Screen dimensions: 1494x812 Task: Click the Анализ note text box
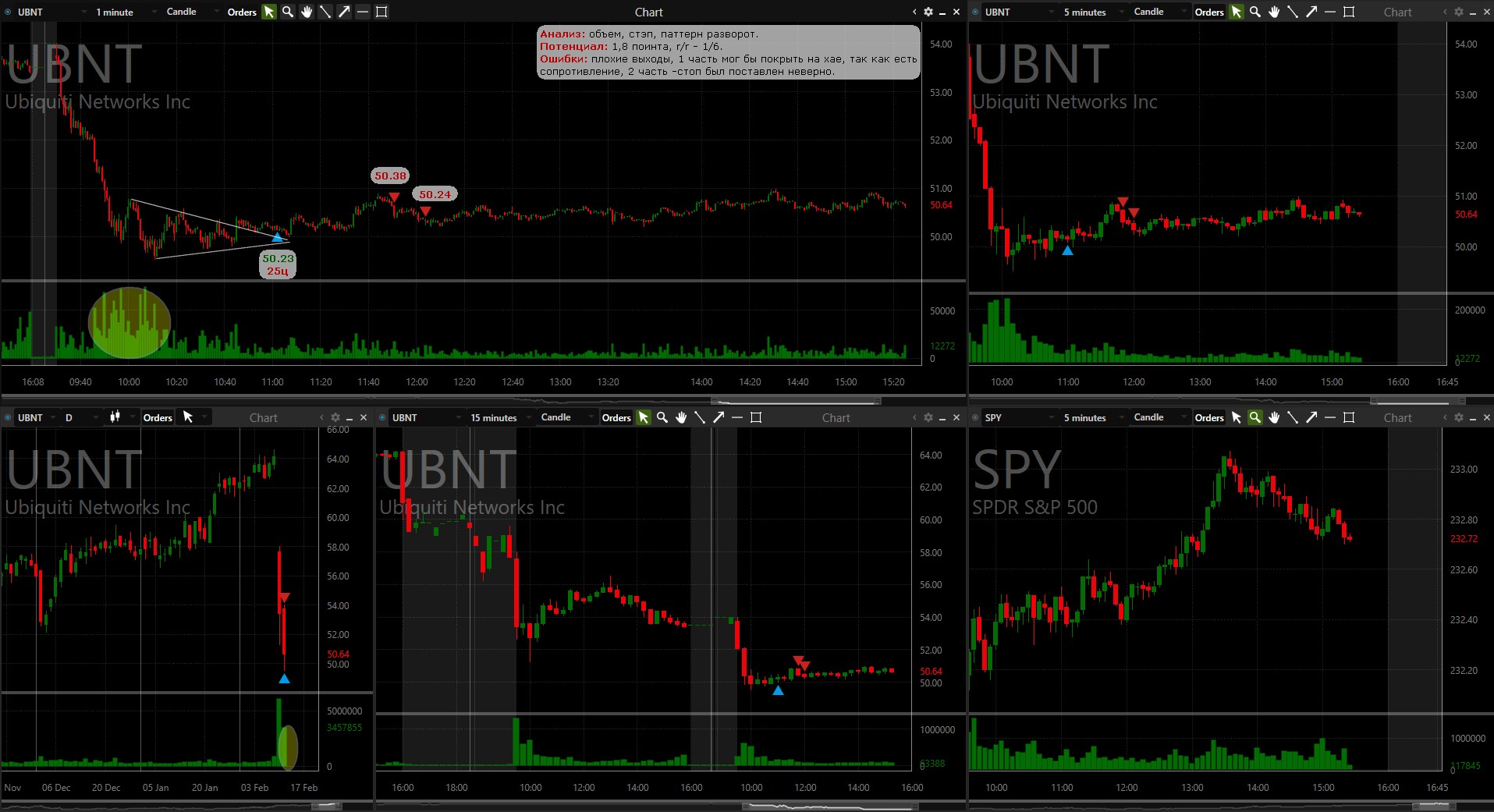[x=729, y=52]
